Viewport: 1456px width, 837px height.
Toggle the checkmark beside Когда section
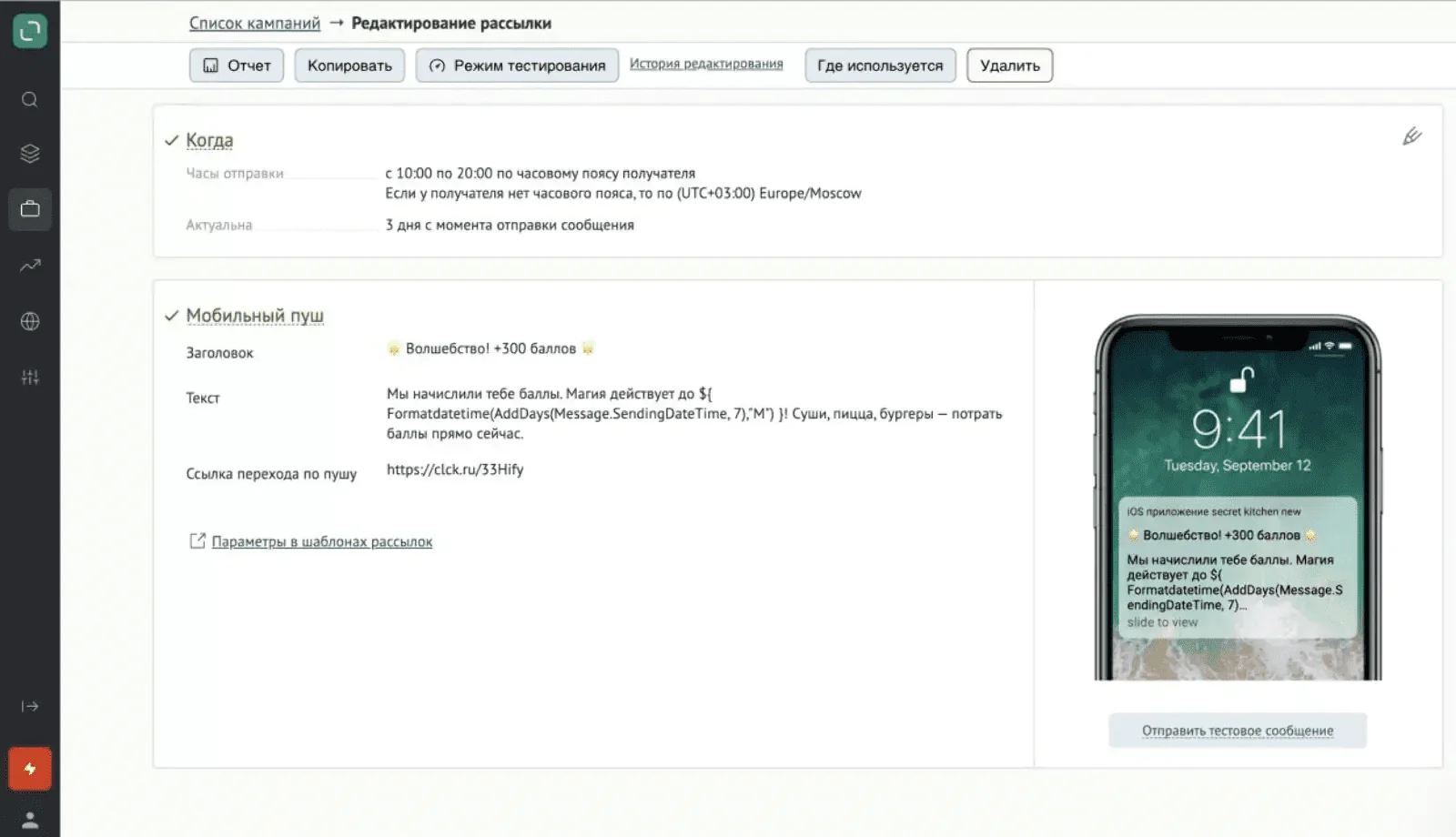coord(170,140)
